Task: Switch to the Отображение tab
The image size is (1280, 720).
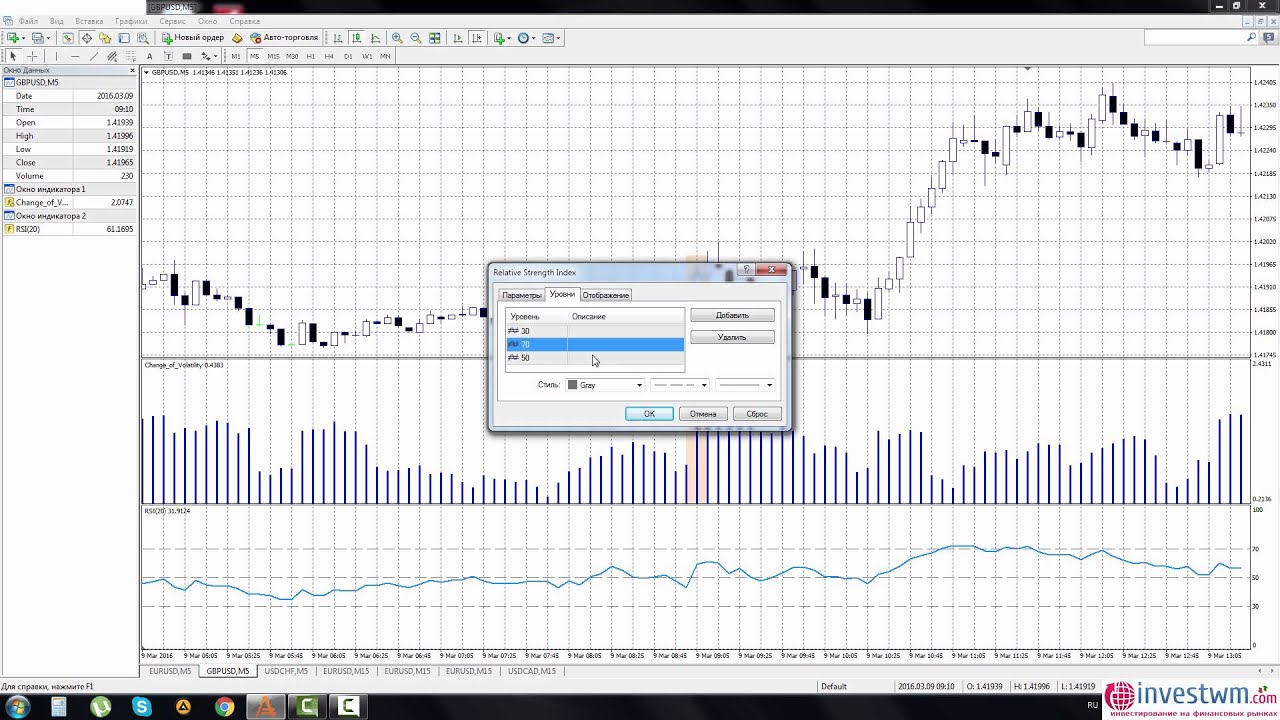Action: click(606, 295)
